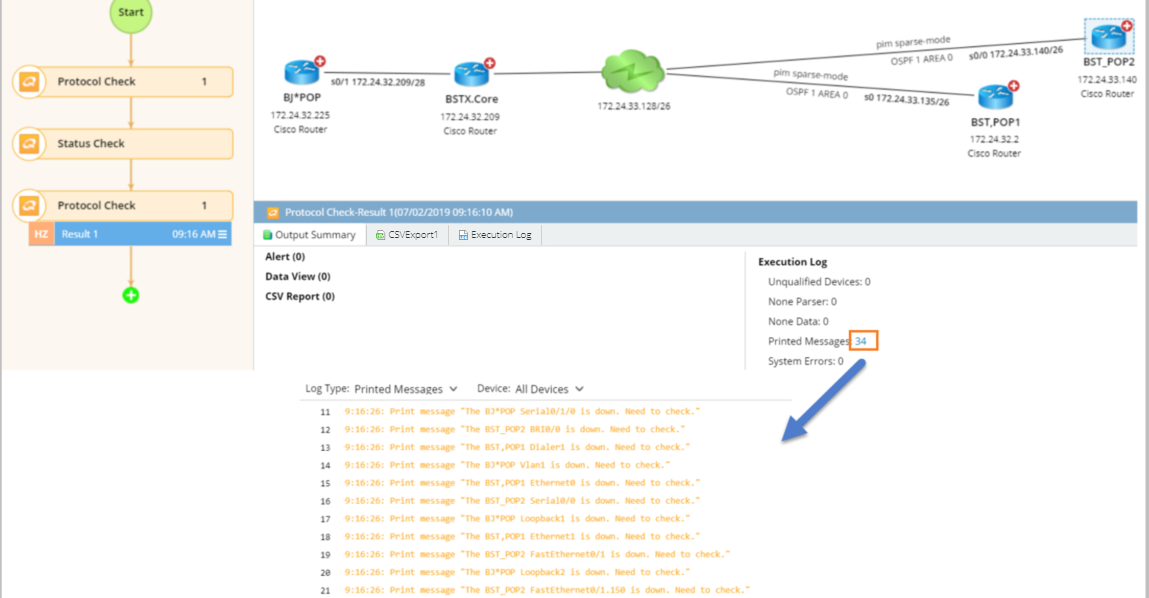Screen dimensions: 1149x598
Task: Click the first Protocol Check node icon
Action: pyautogui.click(x=29, y=82)
